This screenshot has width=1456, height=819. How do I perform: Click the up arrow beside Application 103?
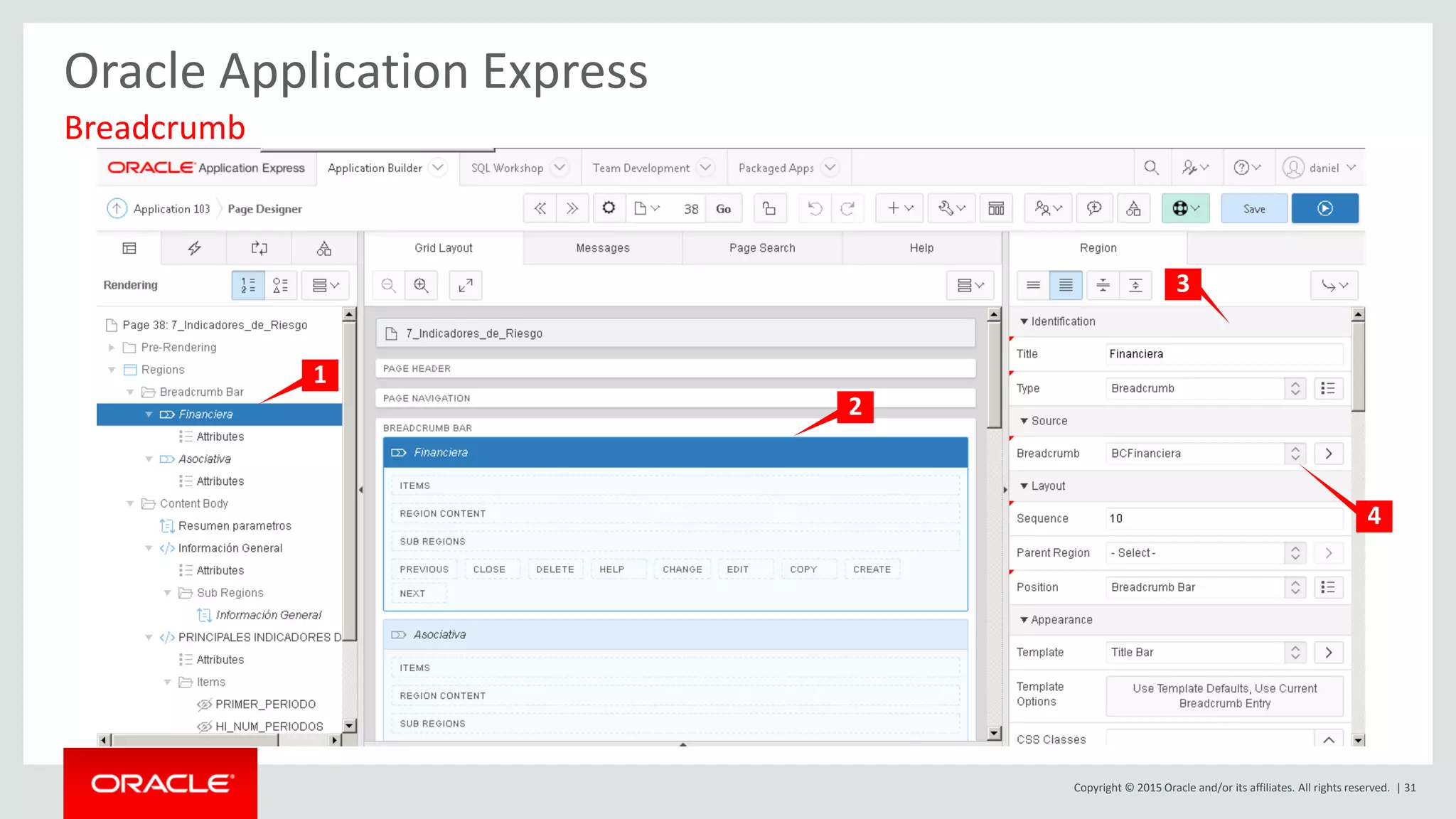117,208
